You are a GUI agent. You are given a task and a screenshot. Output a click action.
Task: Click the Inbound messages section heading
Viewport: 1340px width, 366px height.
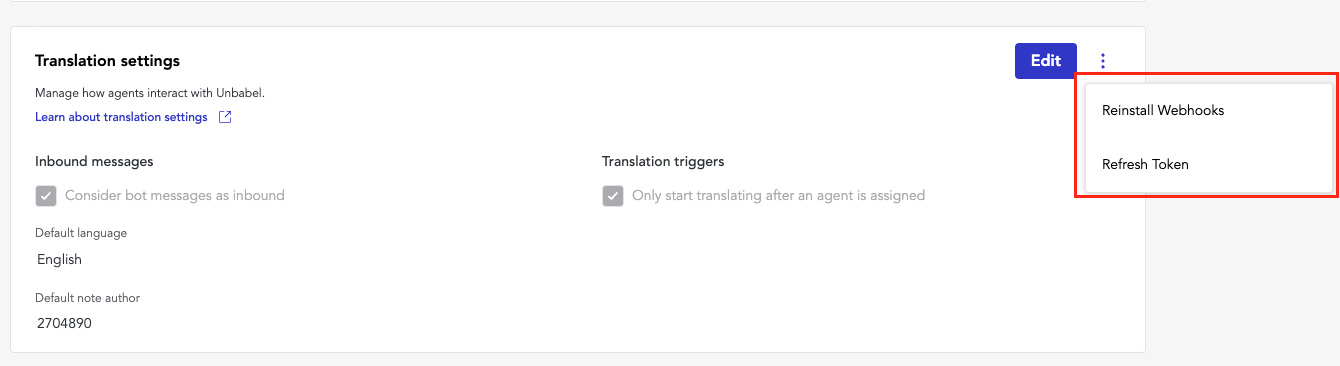pos(94,161)
